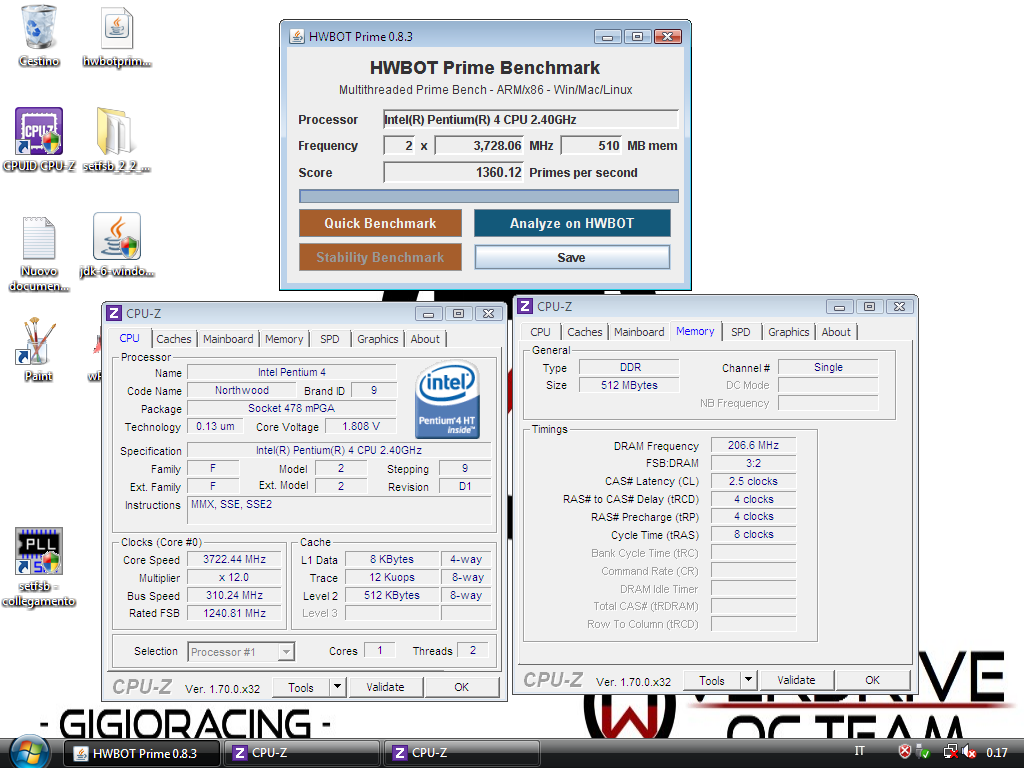Click the Z icon in right CPU-Z title bar
1024x768 pixels.
pos(525,306)
